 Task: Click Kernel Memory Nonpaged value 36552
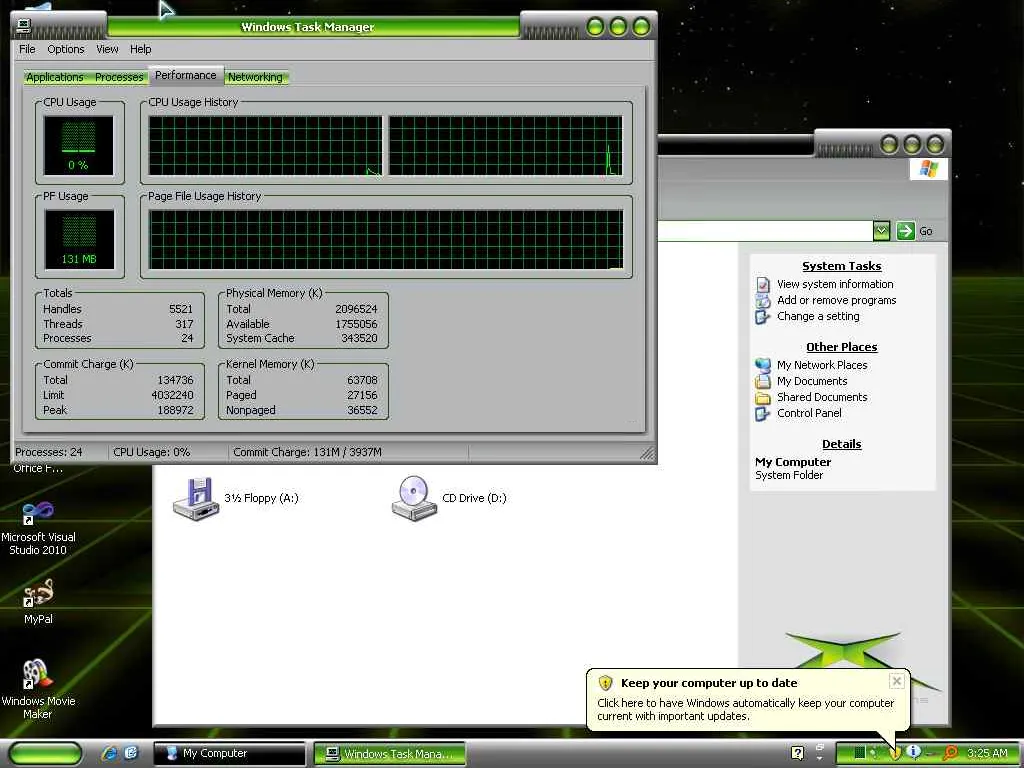coord(362,410)
